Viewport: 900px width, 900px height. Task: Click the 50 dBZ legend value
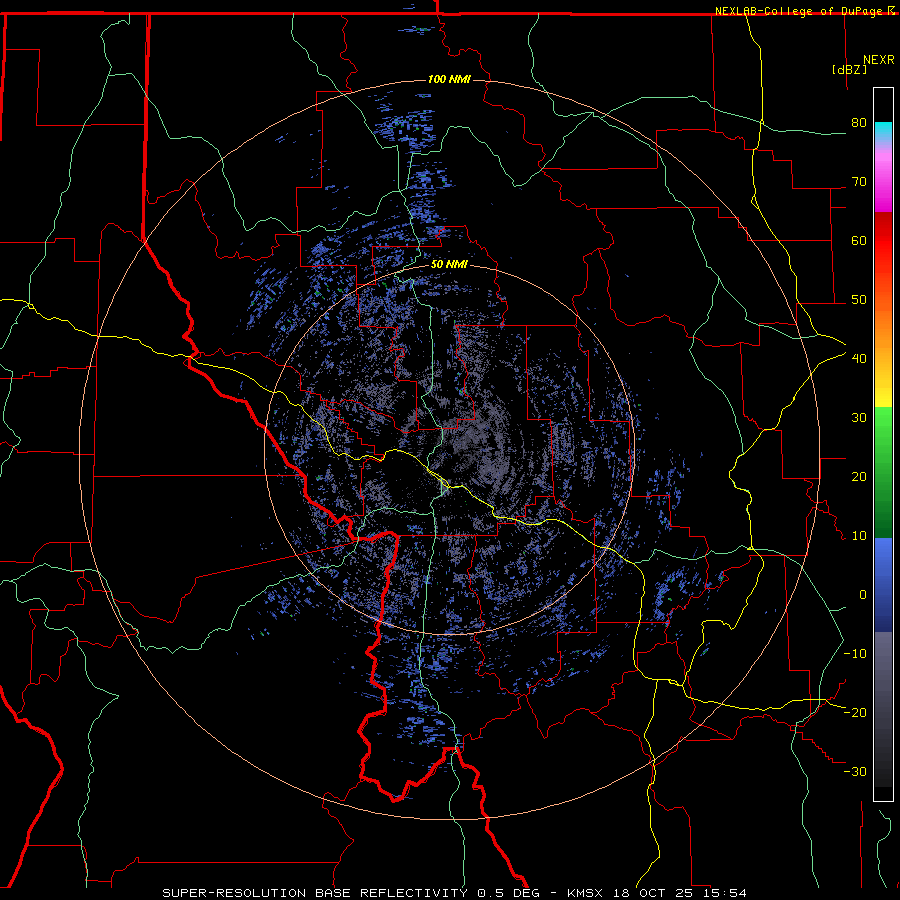[859, 300]
